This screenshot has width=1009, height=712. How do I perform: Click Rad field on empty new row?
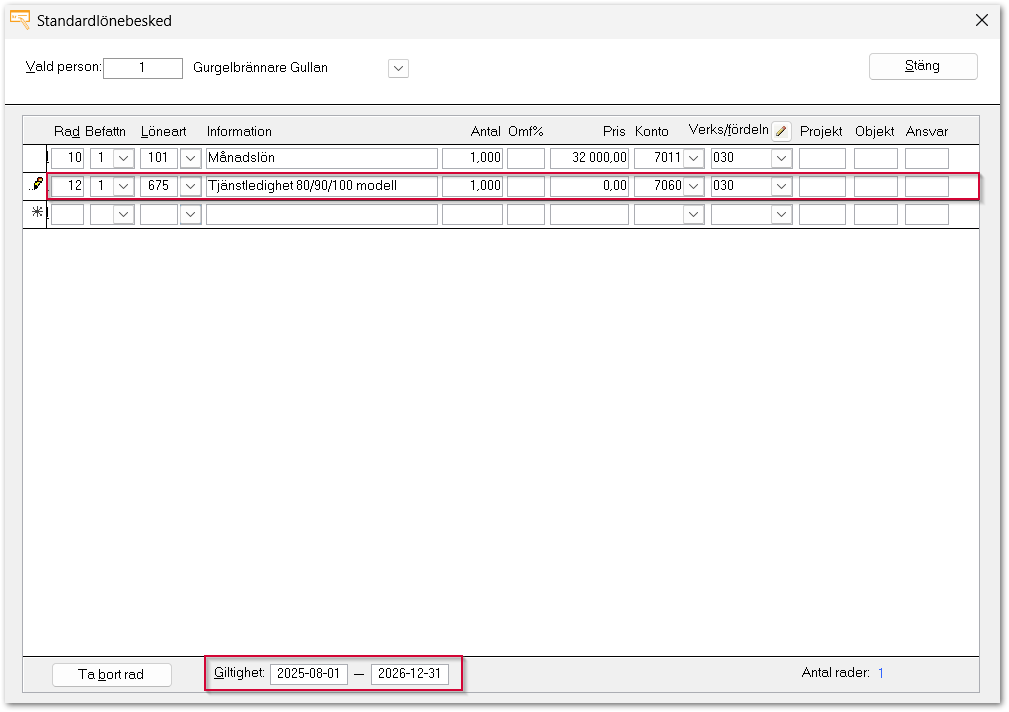coord(68,214)
